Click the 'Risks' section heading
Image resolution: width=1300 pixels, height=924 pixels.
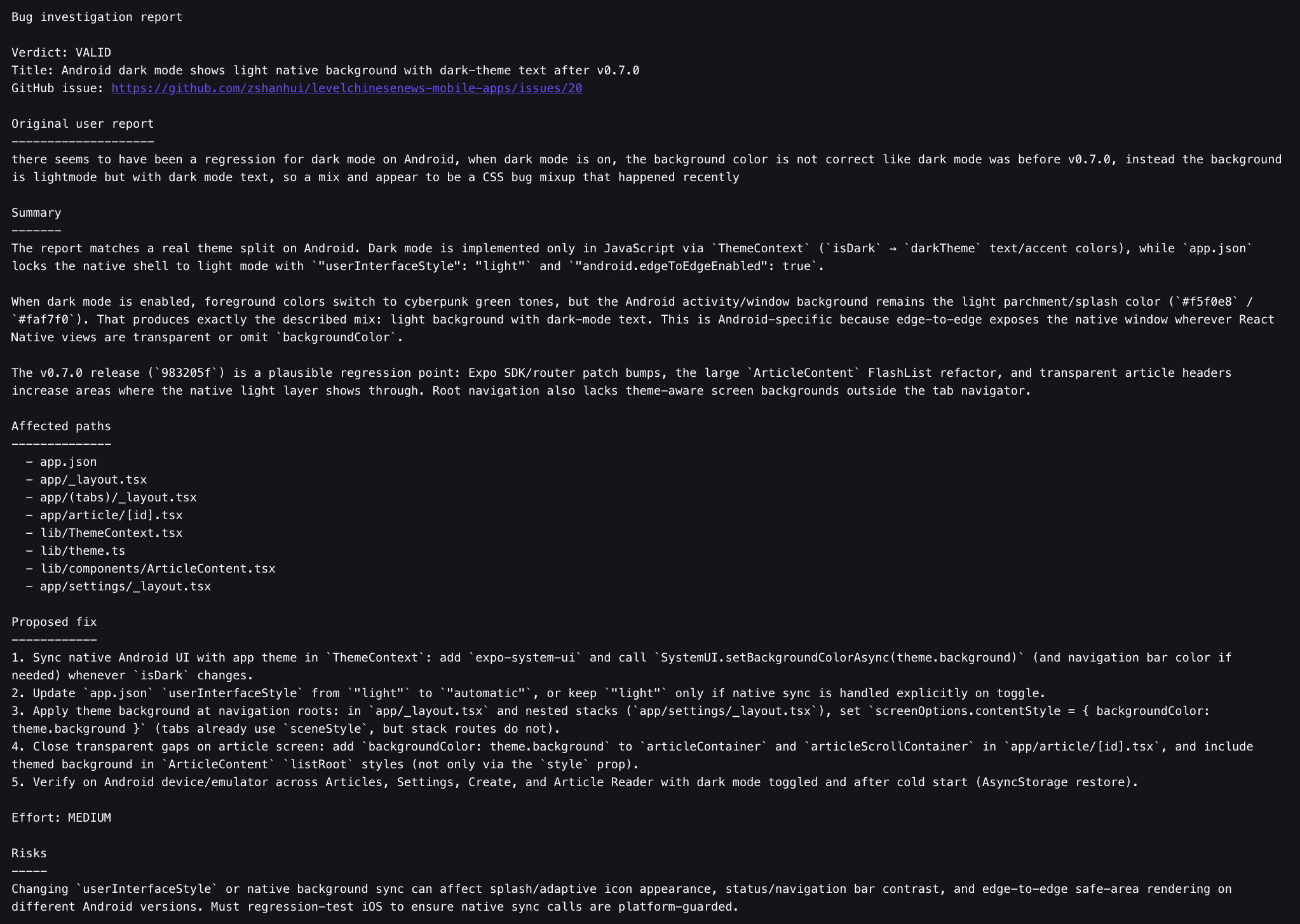[29, 853]
